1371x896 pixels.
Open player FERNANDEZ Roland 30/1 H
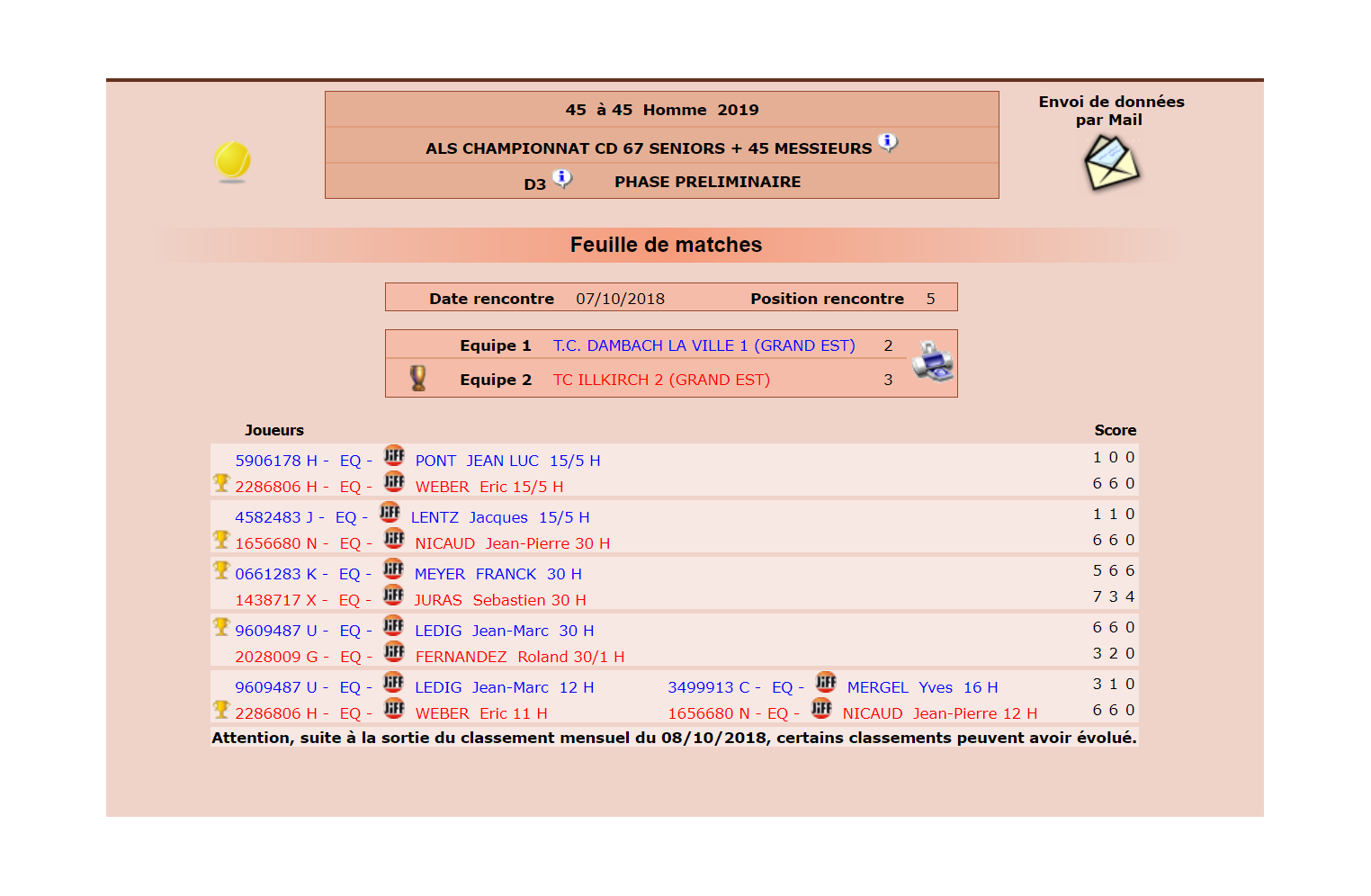520,657
